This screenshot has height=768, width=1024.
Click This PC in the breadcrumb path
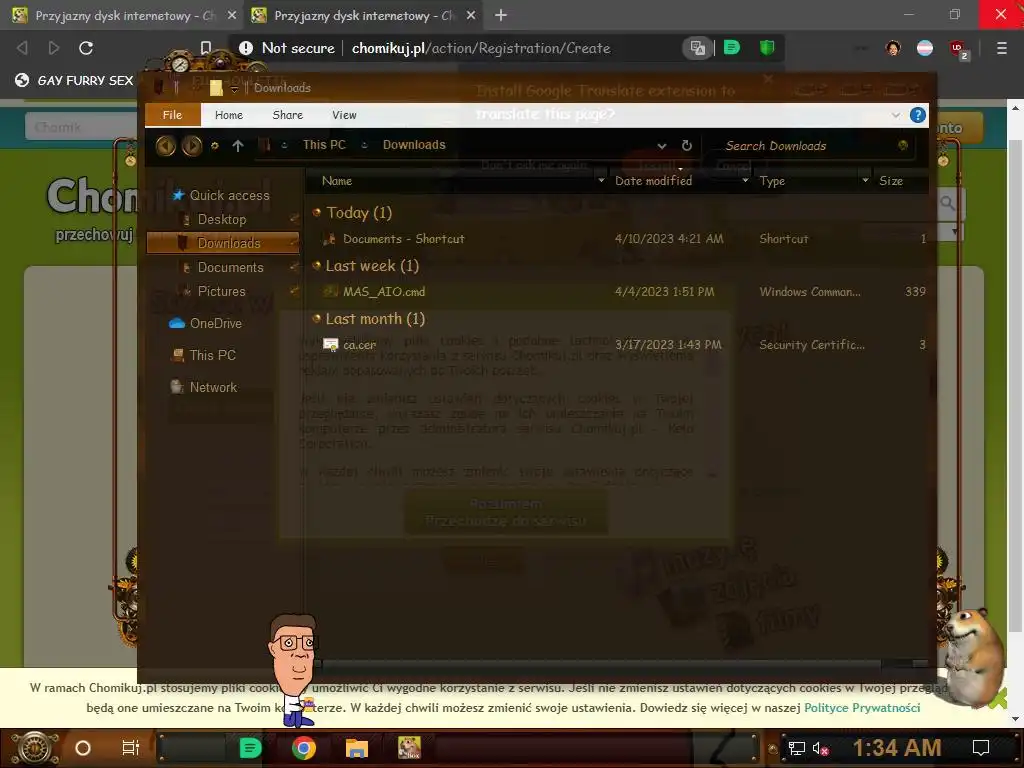coord(324,145)
